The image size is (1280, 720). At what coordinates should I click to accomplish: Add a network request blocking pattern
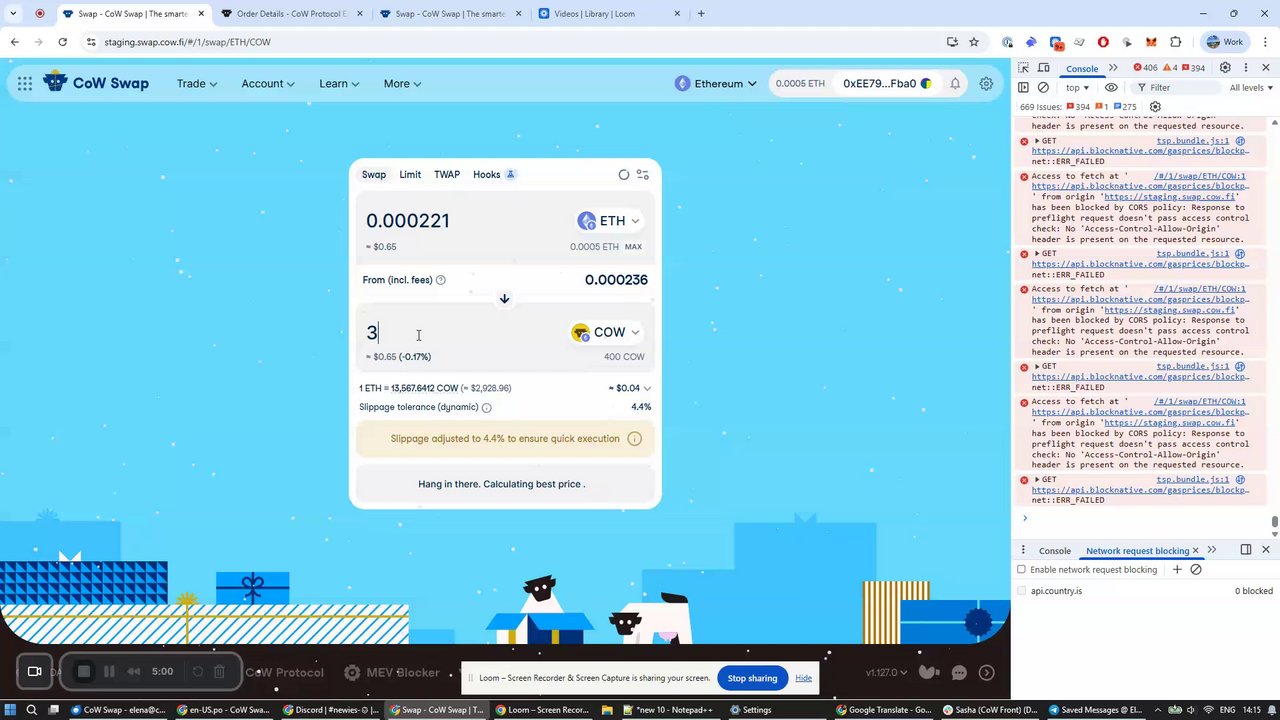point(1177,570)
